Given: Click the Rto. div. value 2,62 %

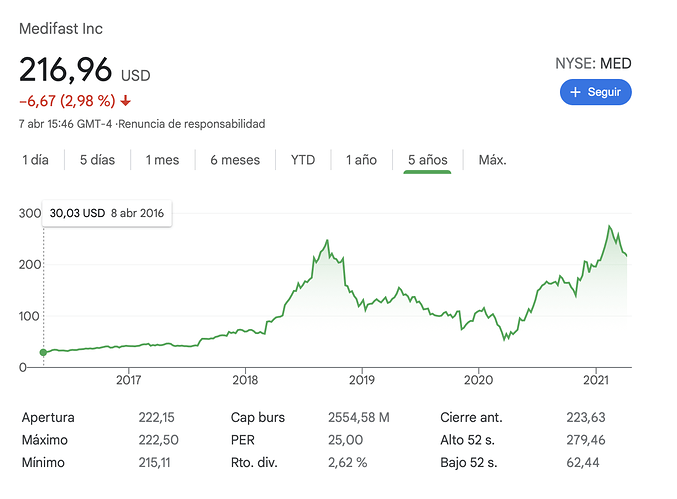Looking at the screenshot, I should coord(348,462).
